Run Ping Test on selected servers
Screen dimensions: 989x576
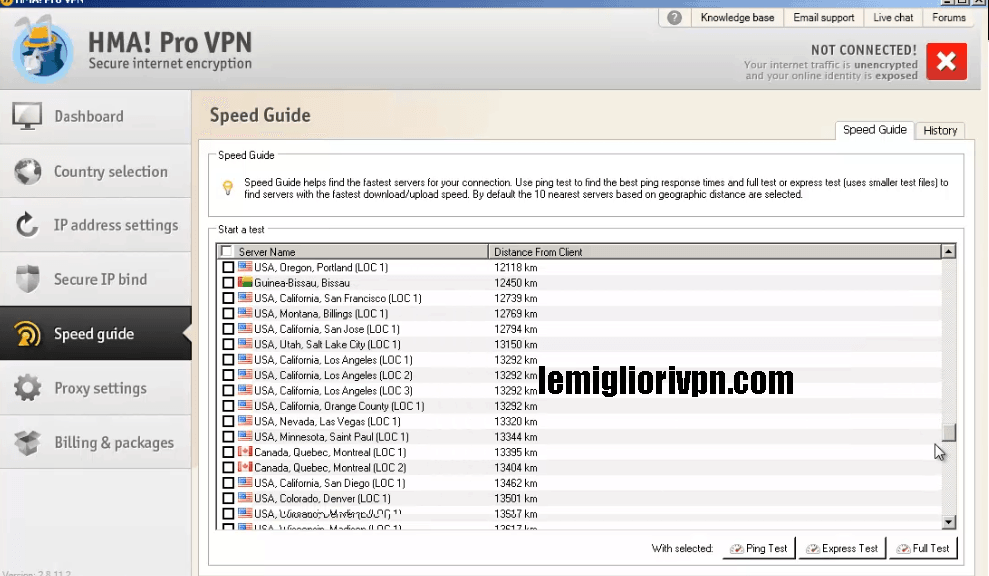click(759, 548)
